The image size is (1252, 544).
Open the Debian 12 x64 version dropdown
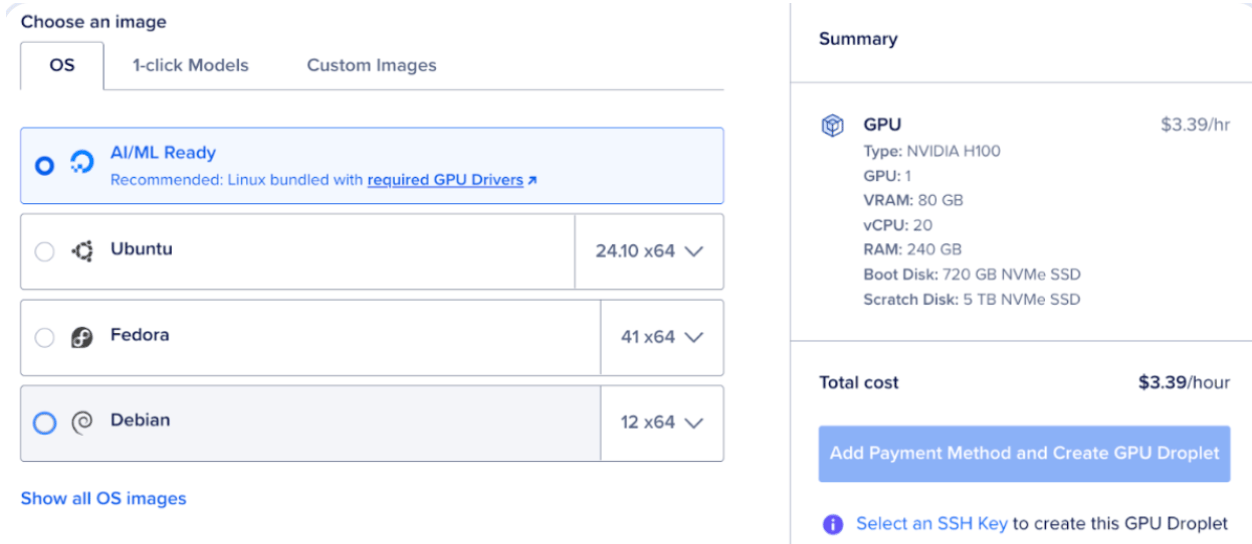click(x=661, y=423)
